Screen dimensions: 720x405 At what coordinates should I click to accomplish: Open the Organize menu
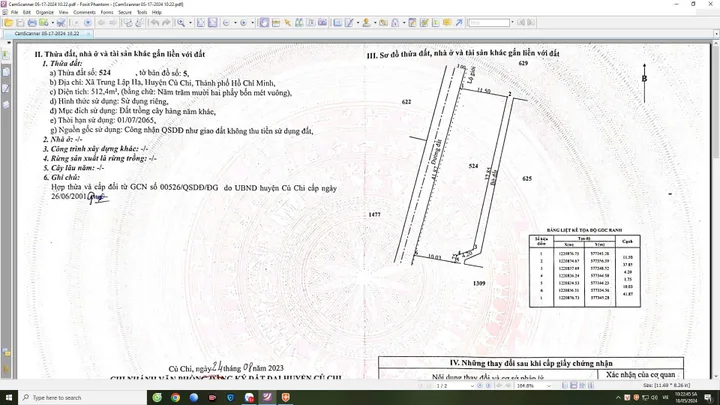(45, 12)
